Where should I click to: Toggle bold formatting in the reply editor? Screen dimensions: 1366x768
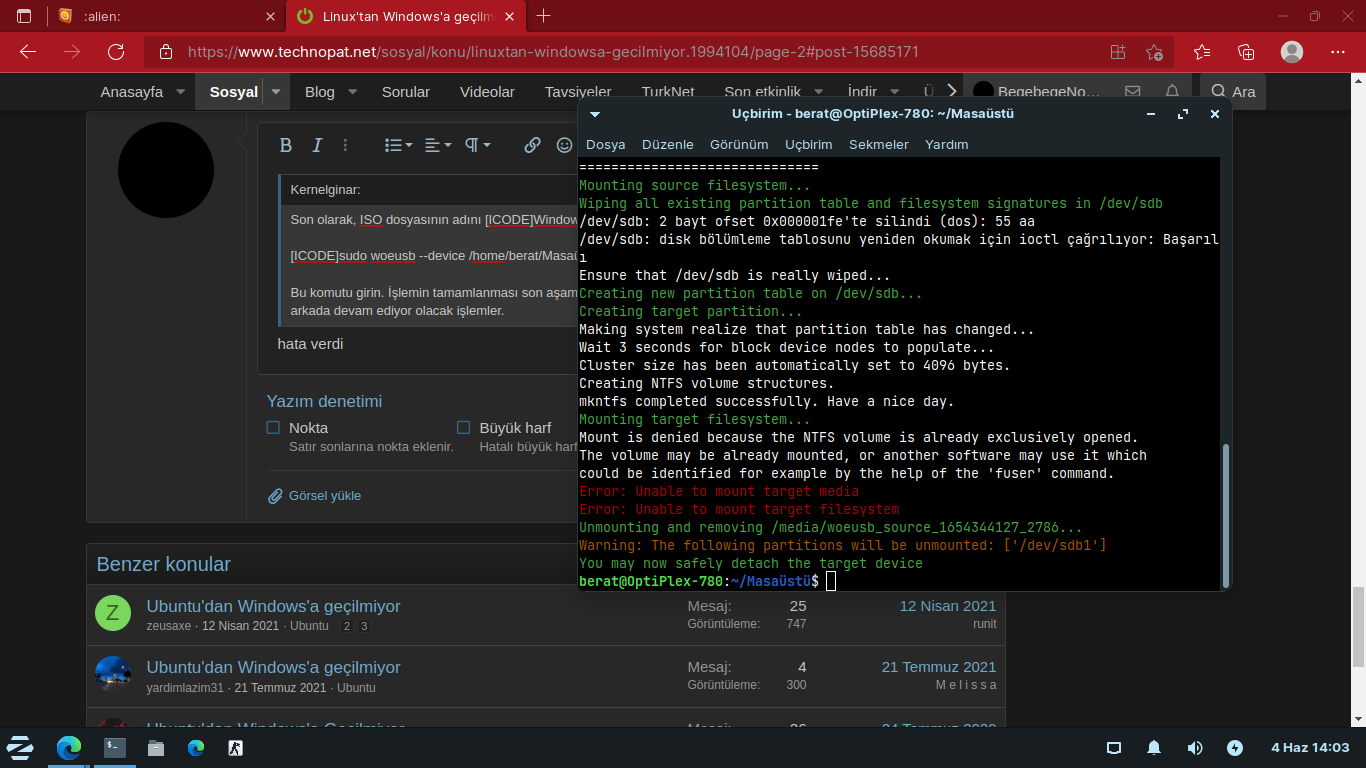pos(285,145)
